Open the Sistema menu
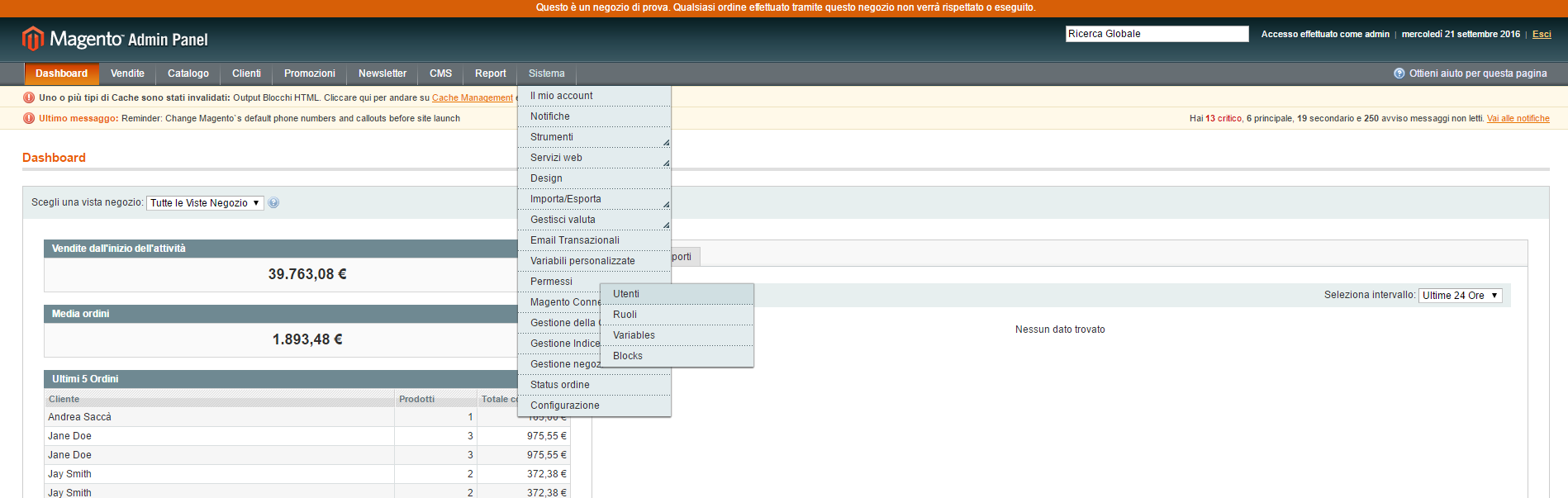Viewport: 1568px width, 498px height. [547, 74]
